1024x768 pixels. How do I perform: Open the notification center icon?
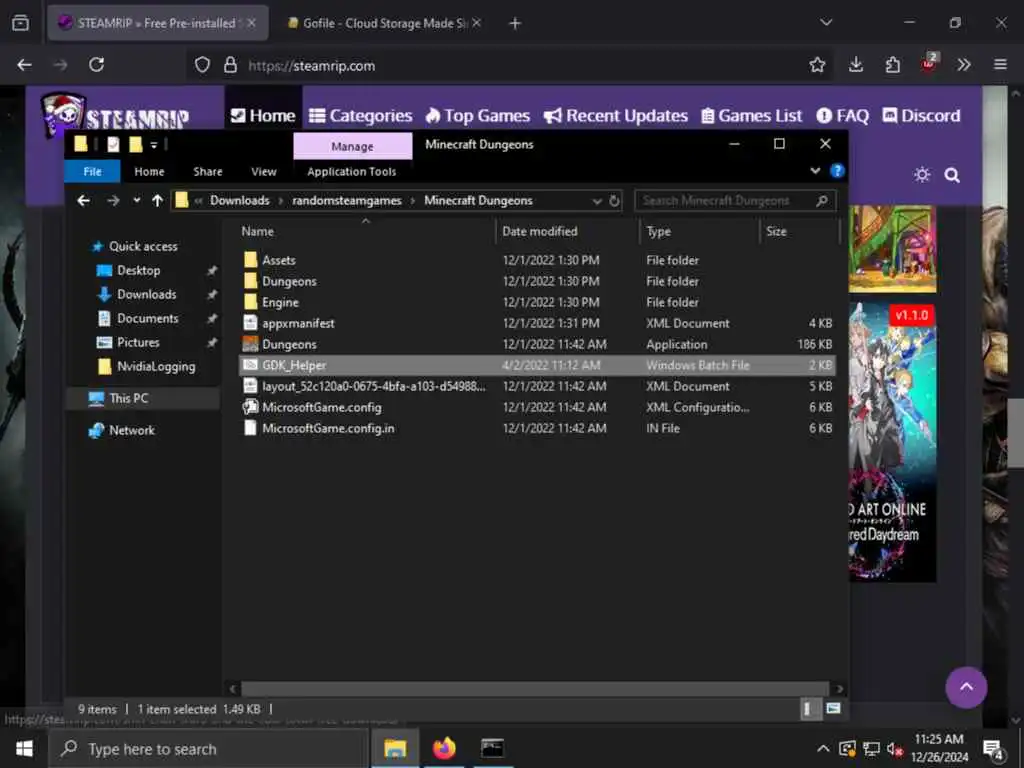tap(993, 750)
